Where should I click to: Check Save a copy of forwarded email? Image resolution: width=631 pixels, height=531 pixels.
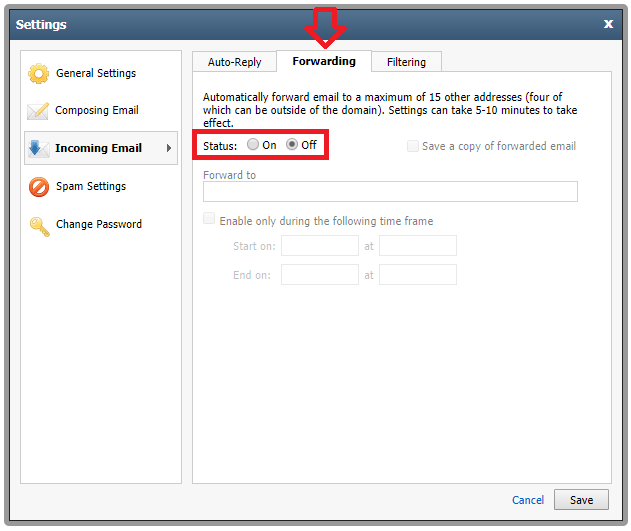pyautogui.click(x=412, y=146)
